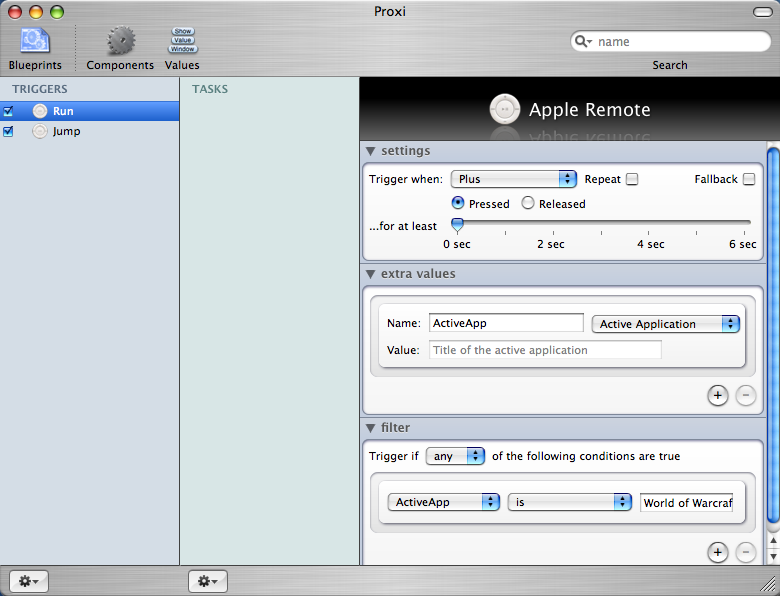Image resolution: width=780 pixels, height=596 pixels.
Task: Open the Blueprints toolbar icon
Action: pyautogui.click(x=35, y=40)
